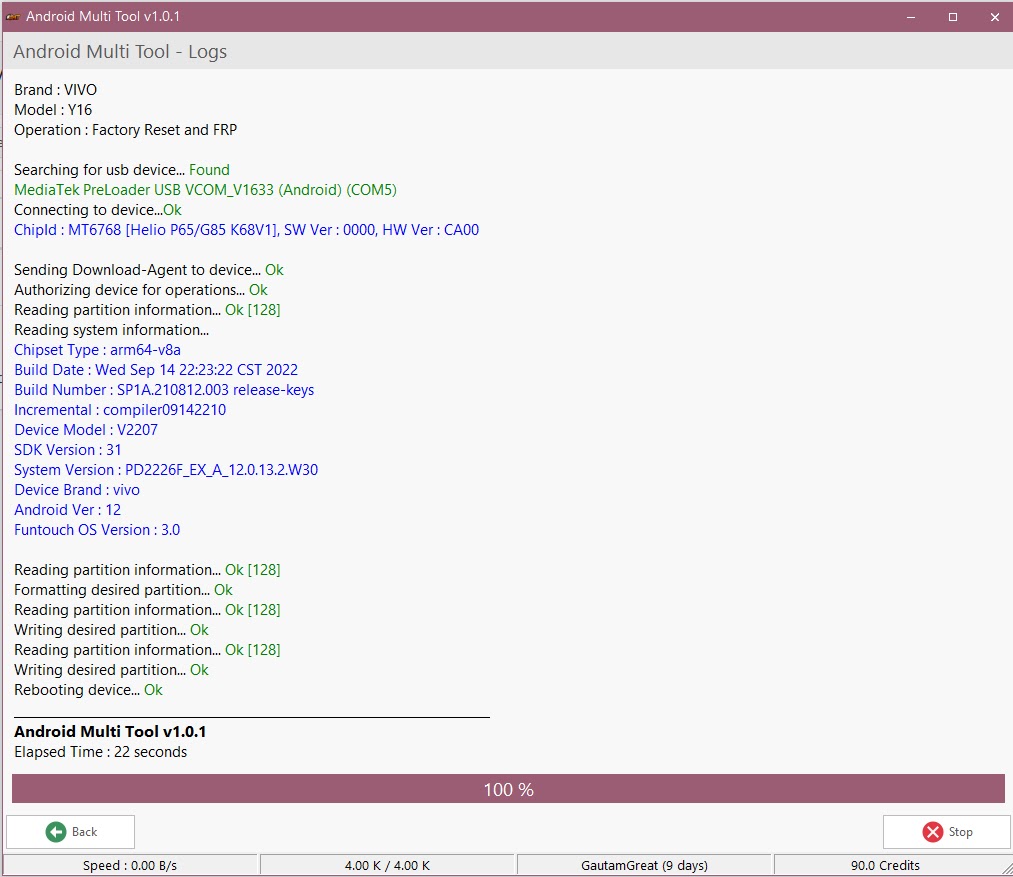Screen dimensions: 1013x877
Task: Click the green back arrow icon
Action: click(x=56, y=832)
